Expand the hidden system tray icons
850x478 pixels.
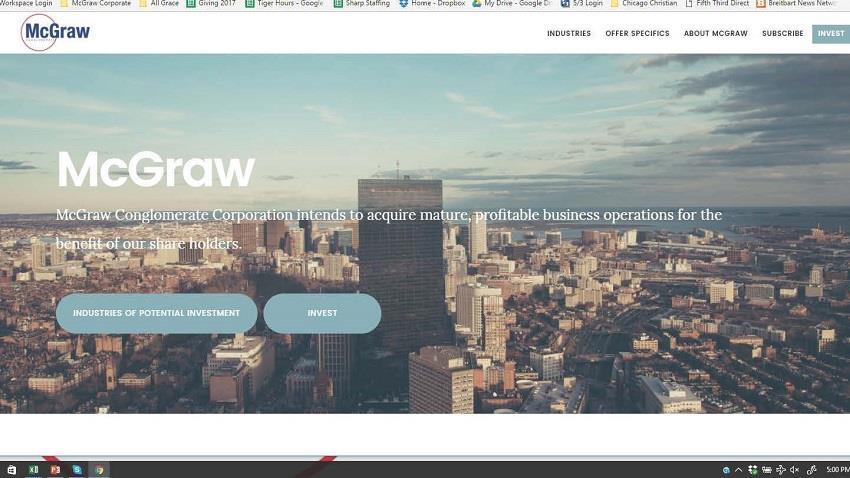point(739,469)
